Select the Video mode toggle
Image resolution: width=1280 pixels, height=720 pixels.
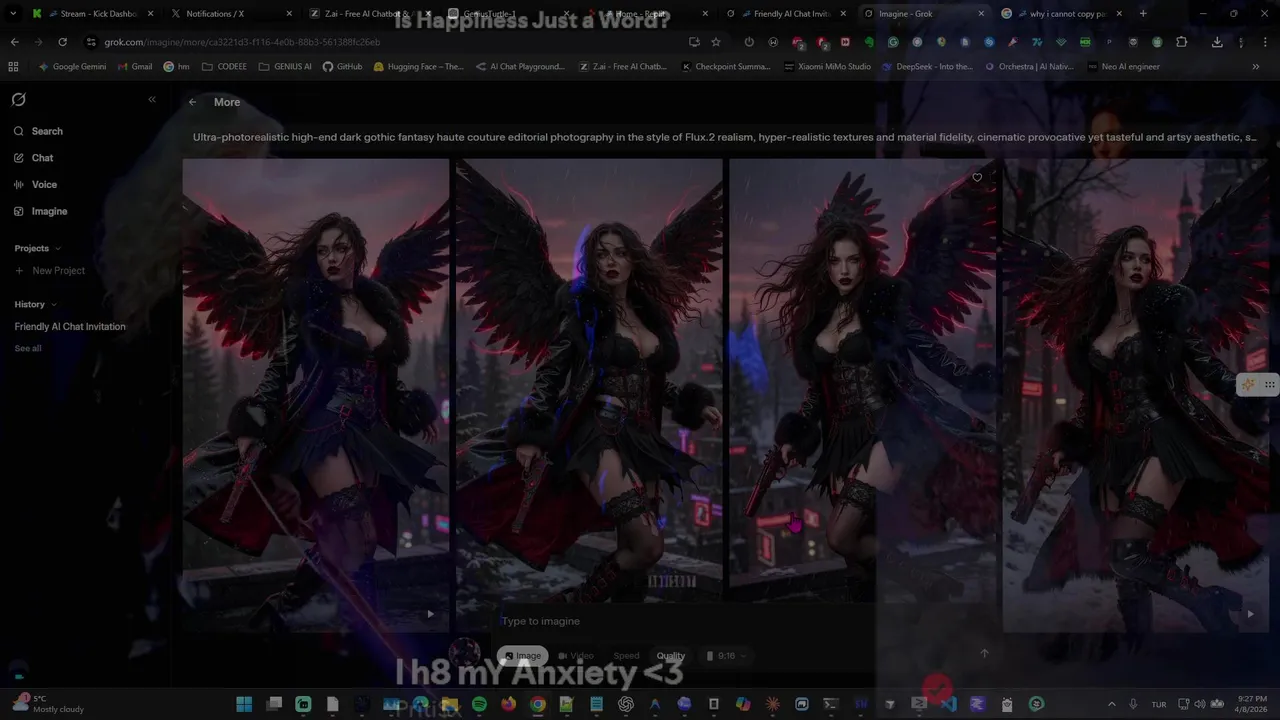(576, 656)
